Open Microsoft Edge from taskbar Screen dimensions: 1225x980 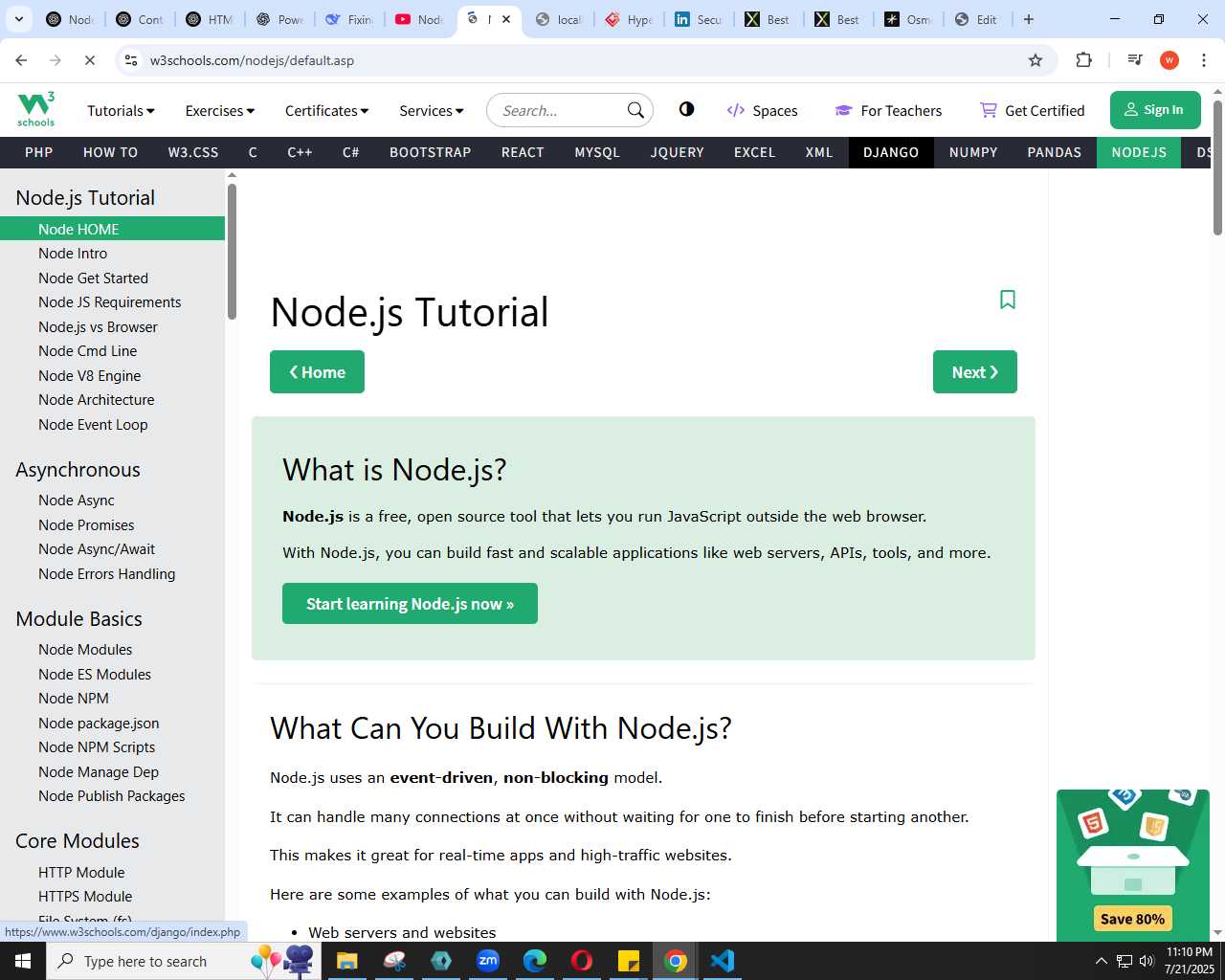[535, 961]
